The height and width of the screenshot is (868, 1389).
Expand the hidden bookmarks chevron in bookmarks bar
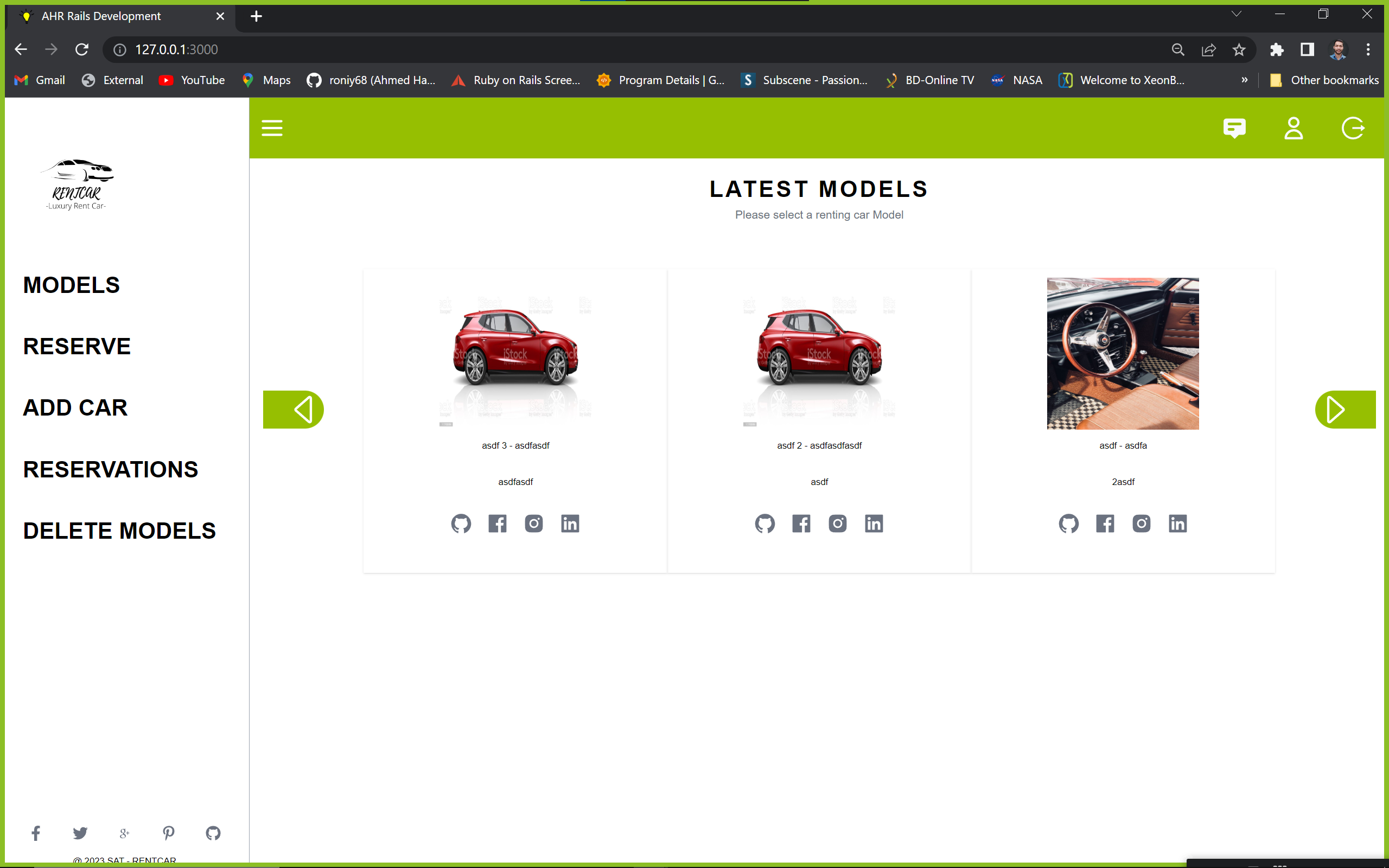(x=1244, y=80)
